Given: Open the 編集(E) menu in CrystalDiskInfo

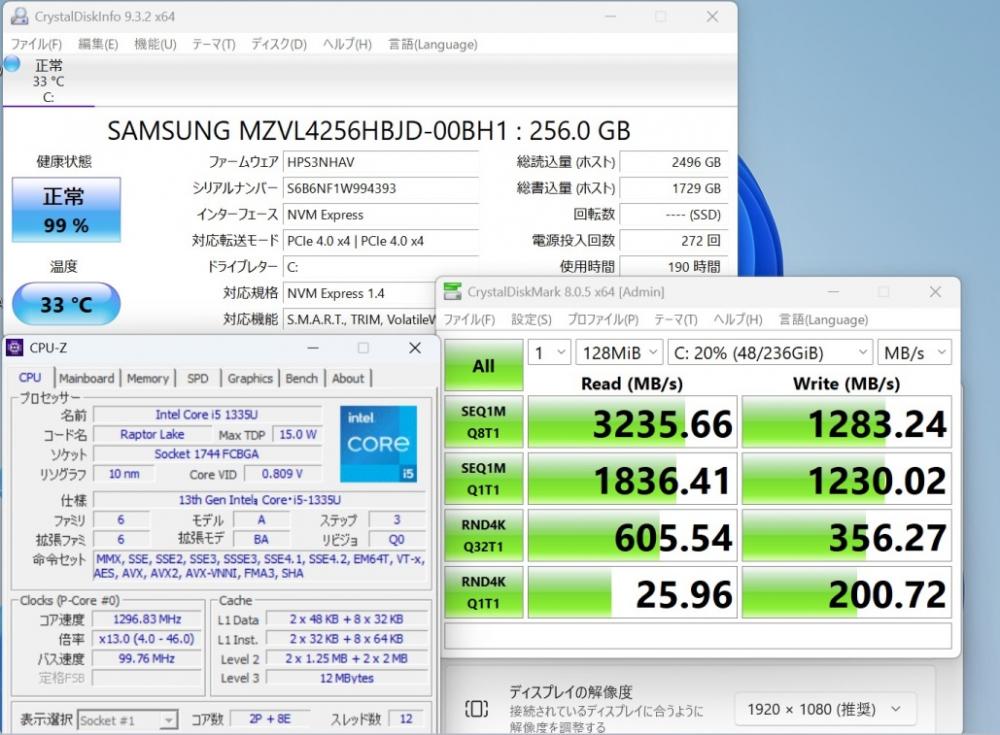Looking at the screenshot, I should 98,44.
